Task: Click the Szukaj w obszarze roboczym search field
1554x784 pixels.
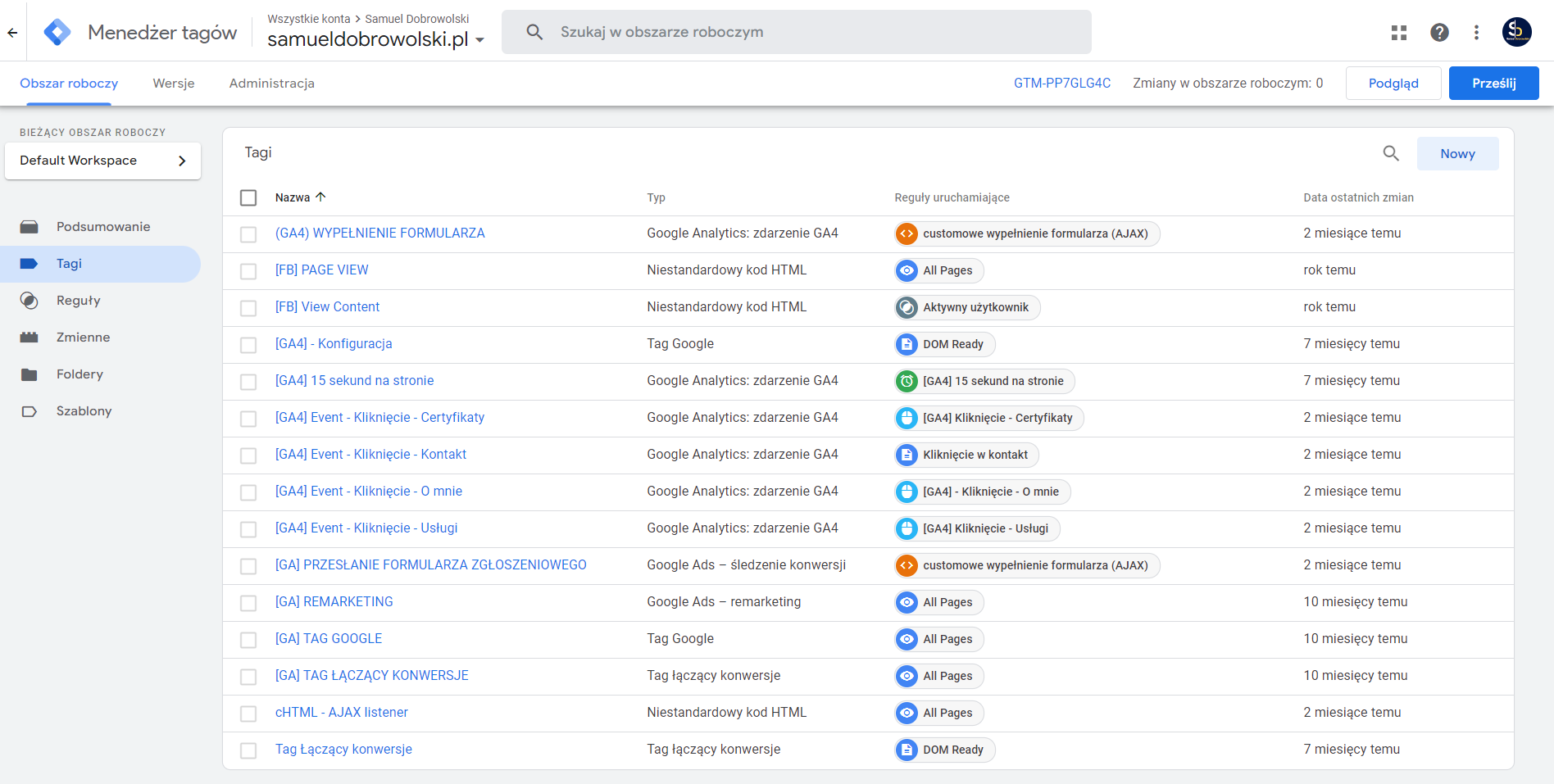Action: 797,32
